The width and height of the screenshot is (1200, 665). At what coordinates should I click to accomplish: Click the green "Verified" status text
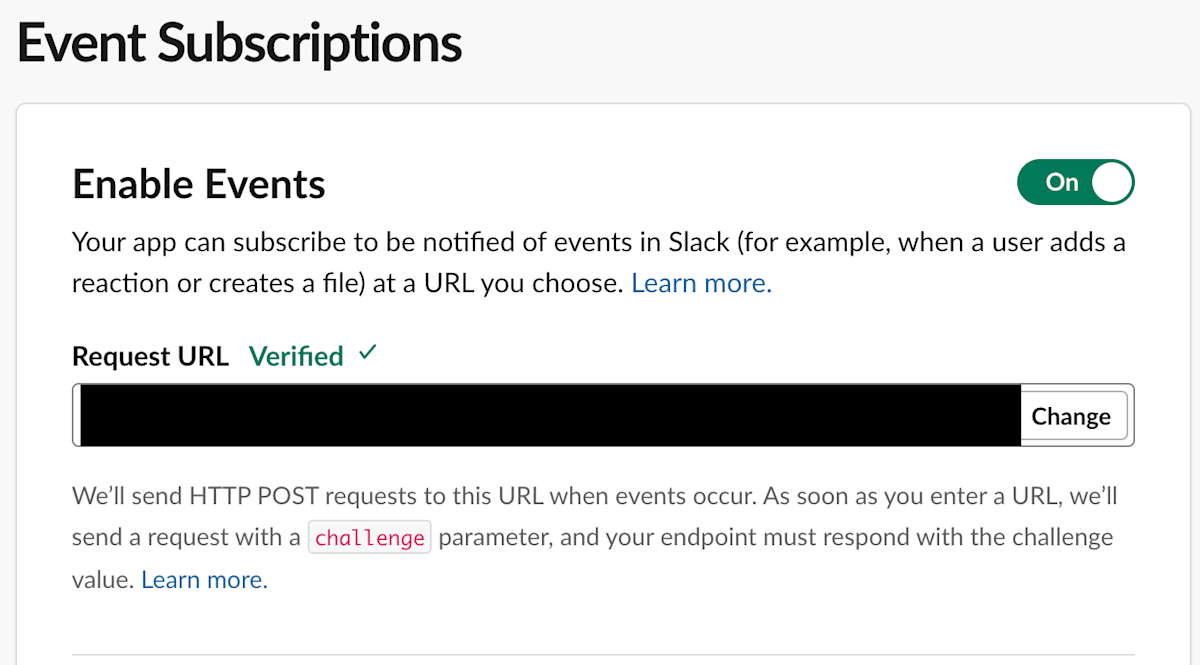pyautogui.click(x=295, y=356)
